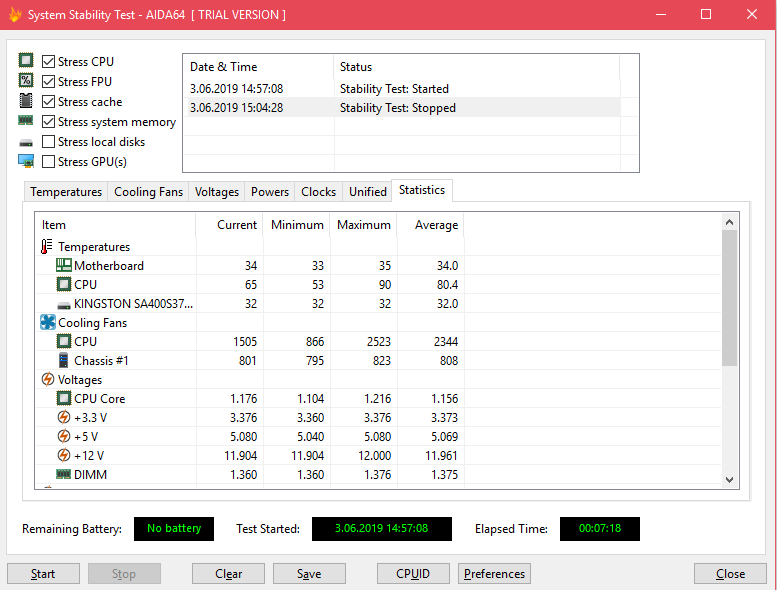This screenshot has width=777, height=590.
Task: Click the CPU temperature row icon
Action: (63, 284)
